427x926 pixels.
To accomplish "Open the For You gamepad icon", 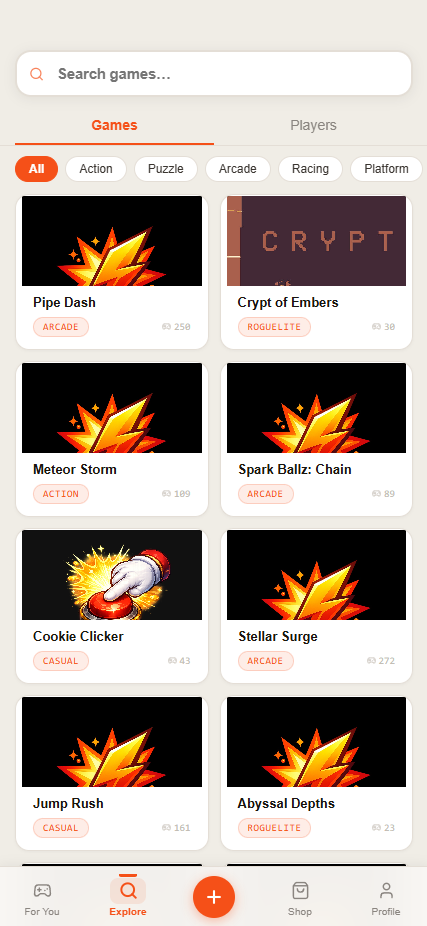I will coord(42,890).
